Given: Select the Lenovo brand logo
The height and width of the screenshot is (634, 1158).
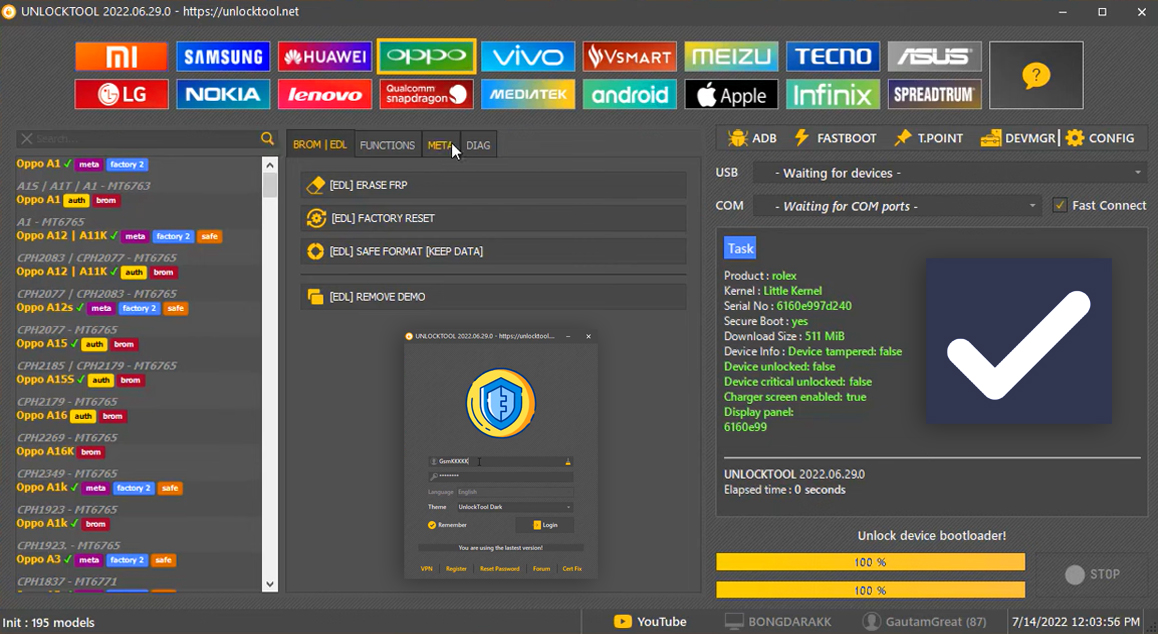Looking at the screenshot, I should 325,95.
